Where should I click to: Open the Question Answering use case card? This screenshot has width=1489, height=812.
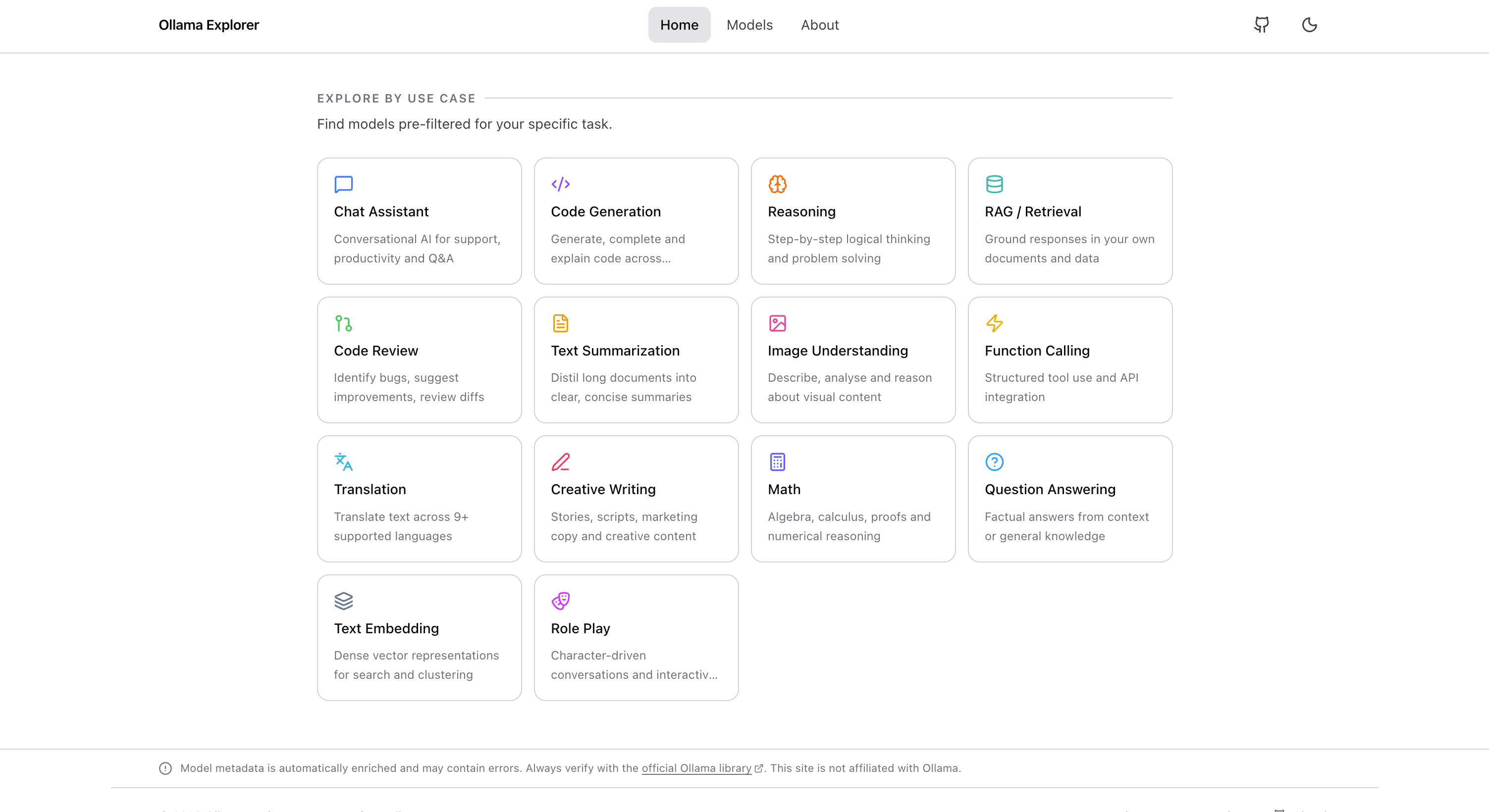[1070, 499]
